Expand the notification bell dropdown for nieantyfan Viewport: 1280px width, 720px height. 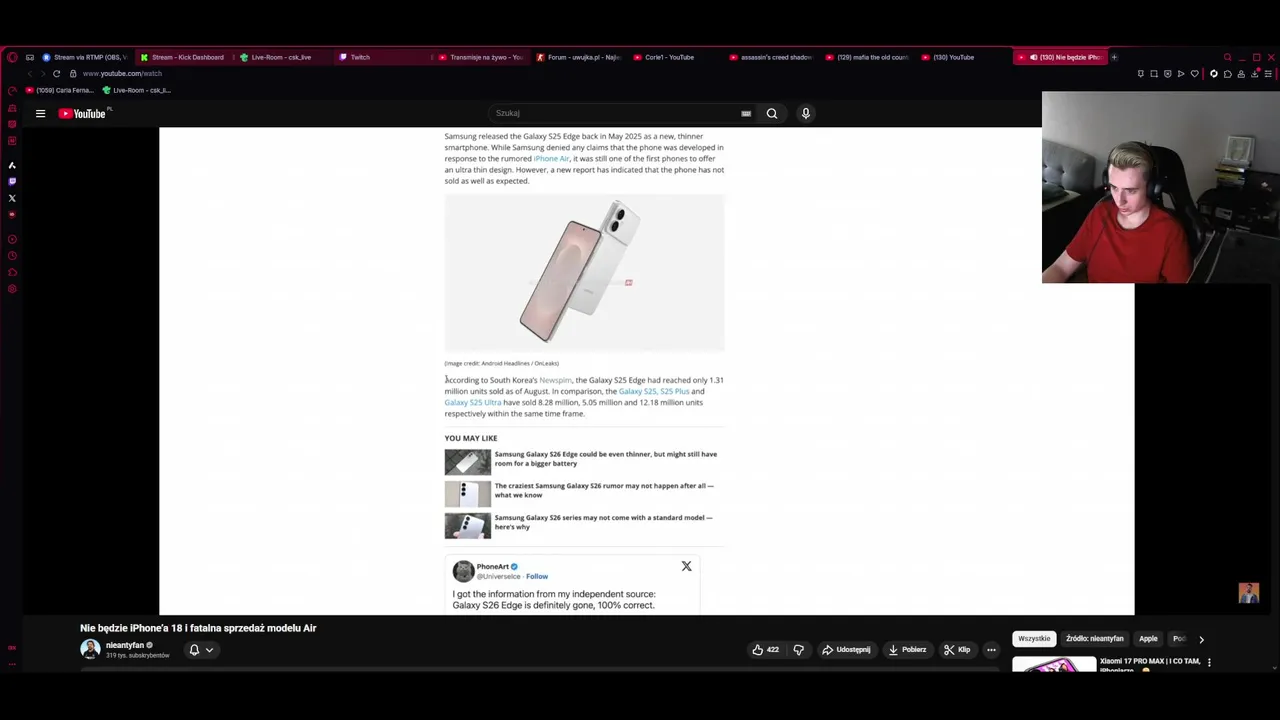coord(201,650)
